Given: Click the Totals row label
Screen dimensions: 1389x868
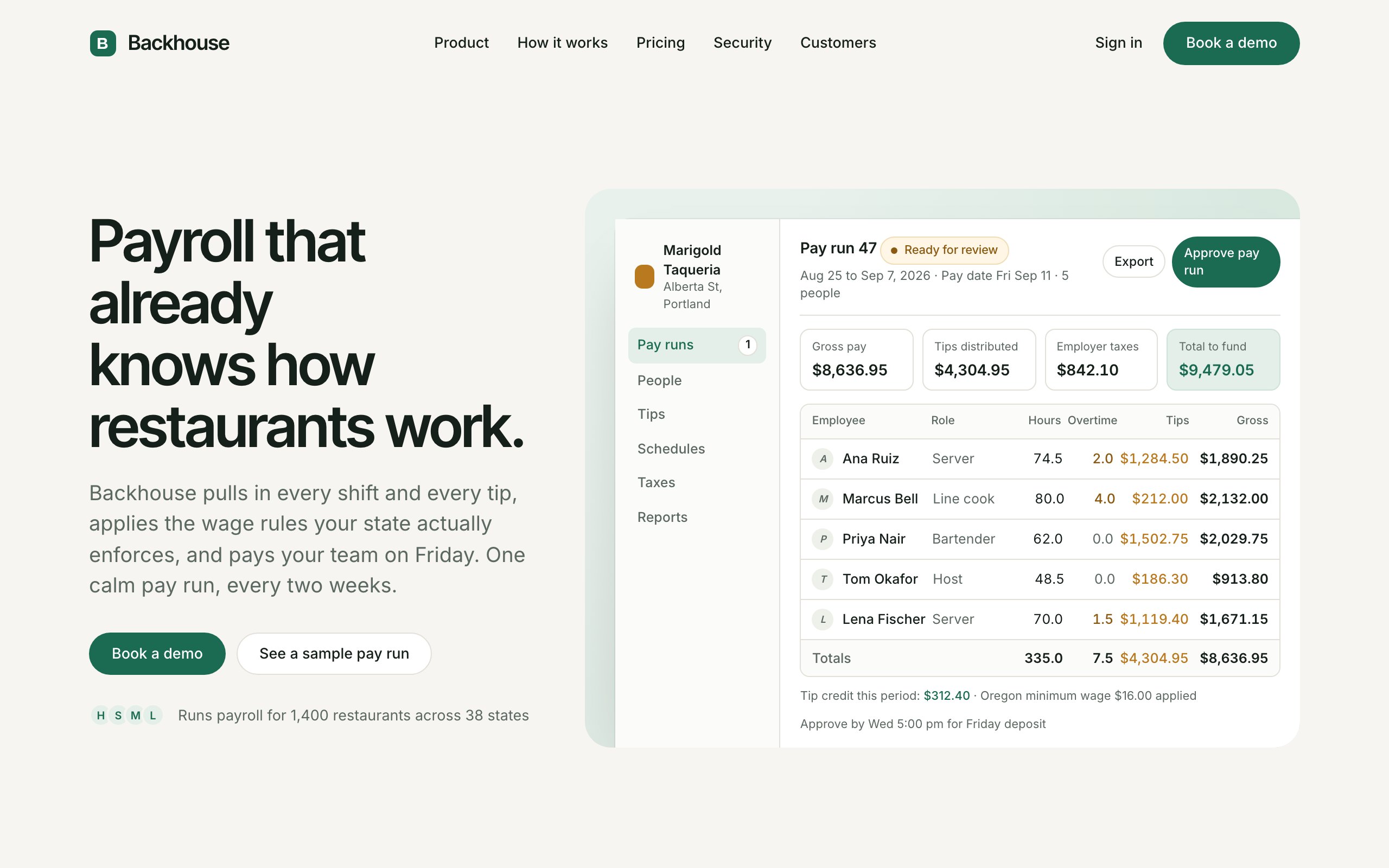Looking at the screenshot, I should click(831, 659).
